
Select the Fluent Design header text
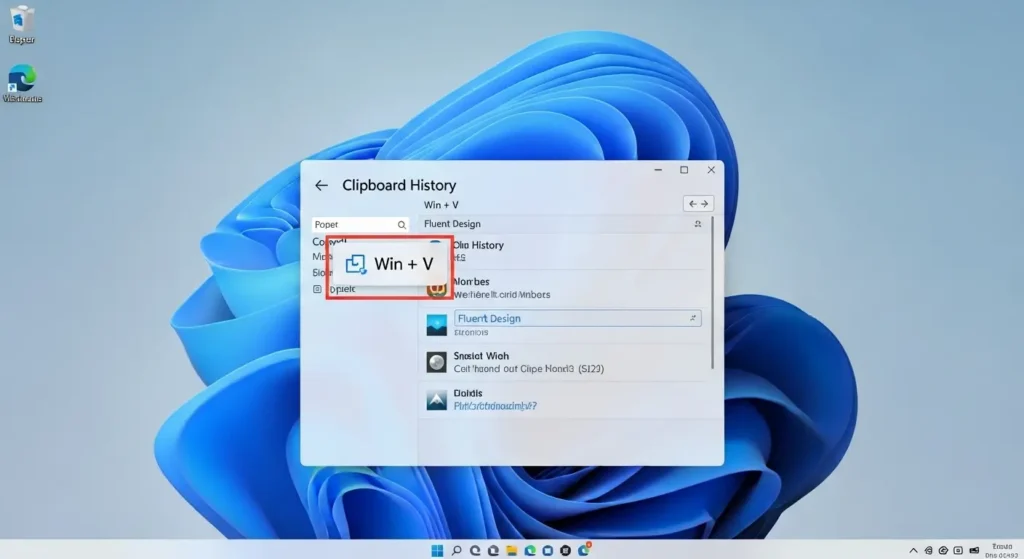452,224
